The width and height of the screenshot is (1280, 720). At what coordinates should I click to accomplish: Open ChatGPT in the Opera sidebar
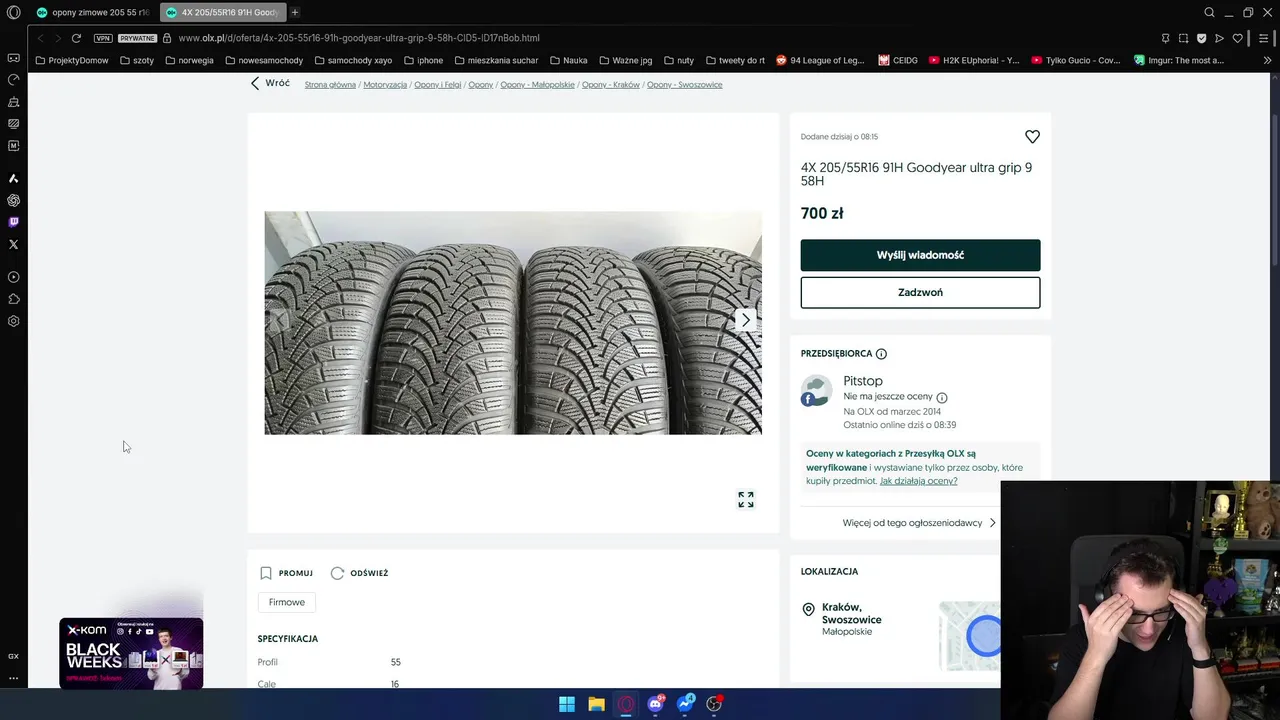[13, 200]
